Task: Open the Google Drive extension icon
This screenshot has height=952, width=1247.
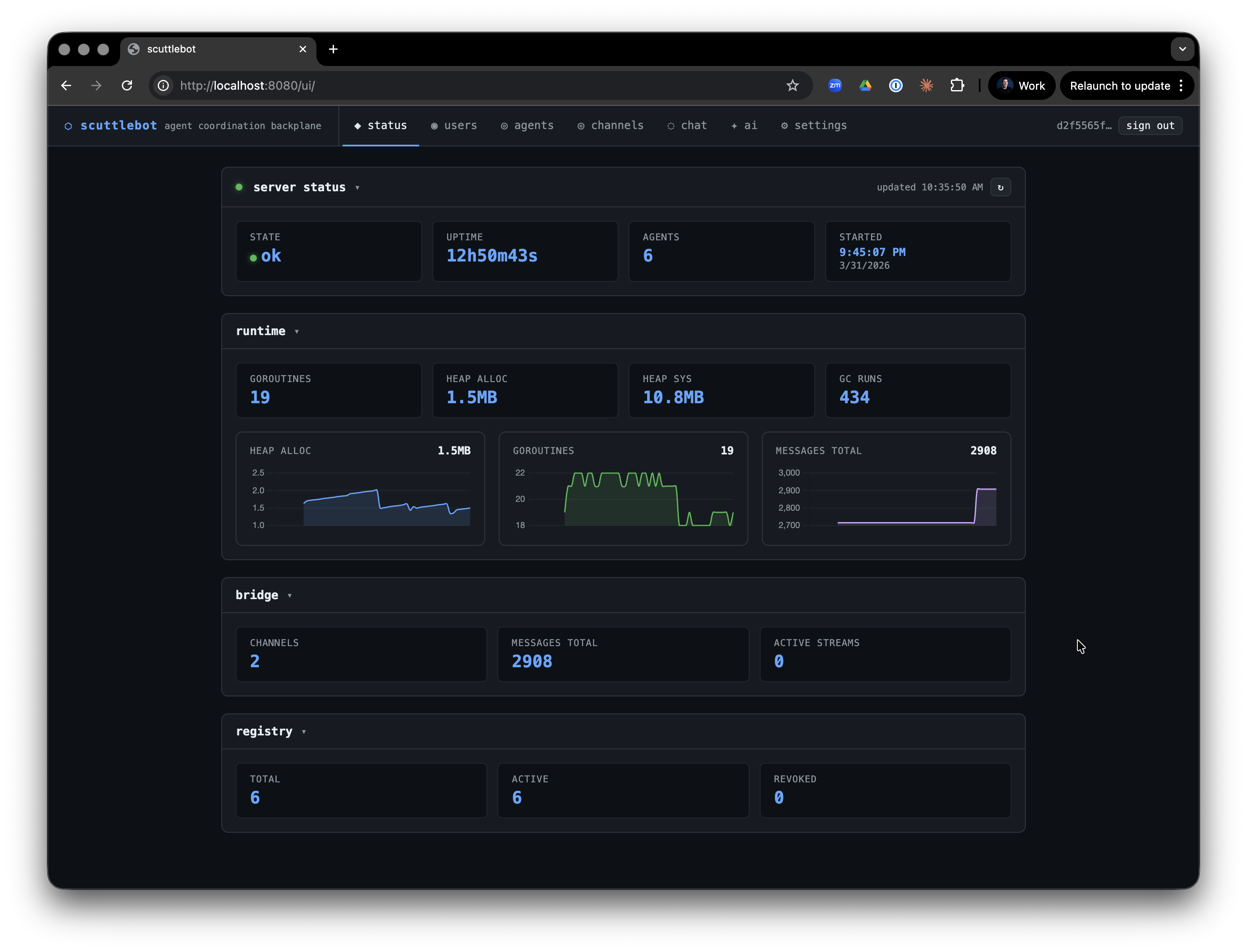Action: point(865,85)
